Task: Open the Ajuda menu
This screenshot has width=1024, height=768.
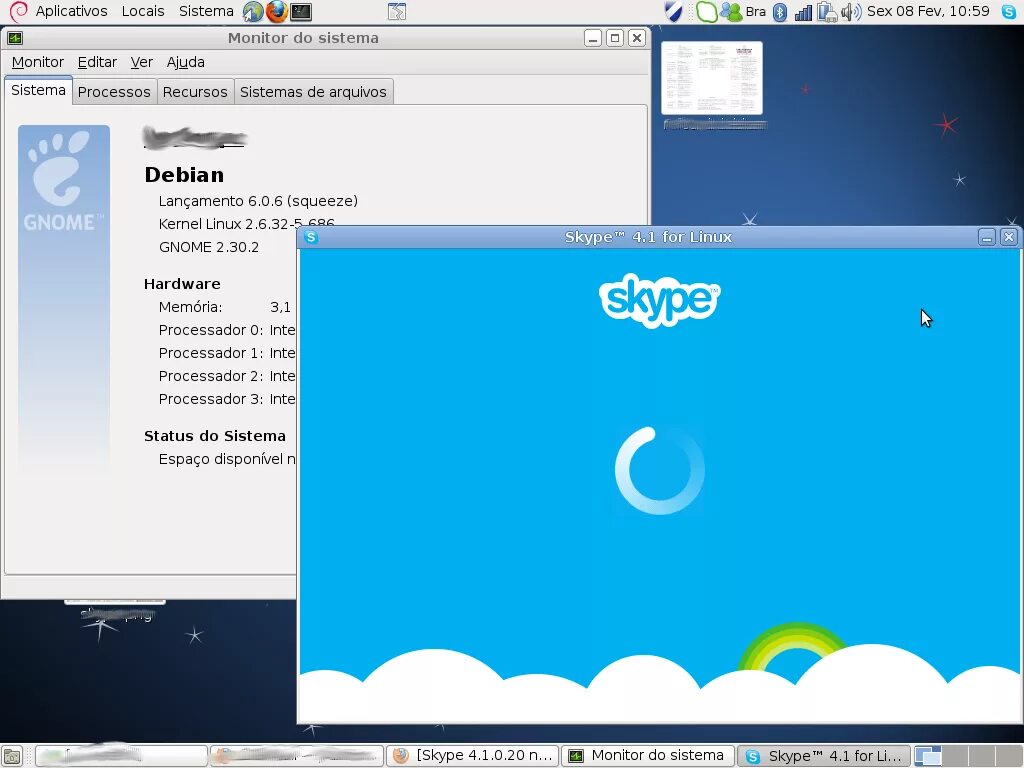Action: [185, 62]
